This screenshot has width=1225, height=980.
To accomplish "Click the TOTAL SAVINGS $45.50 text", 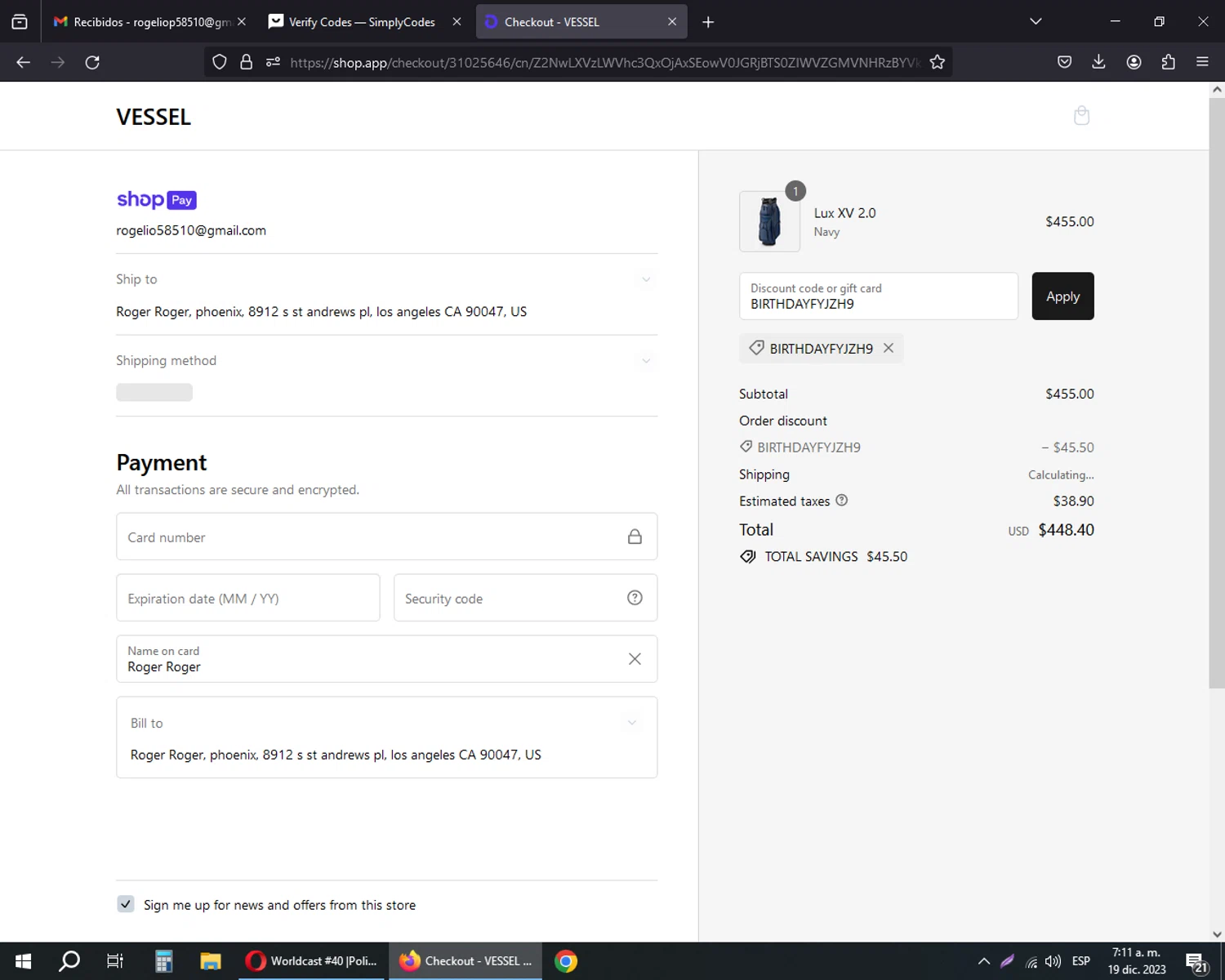I will coord(835,556).
